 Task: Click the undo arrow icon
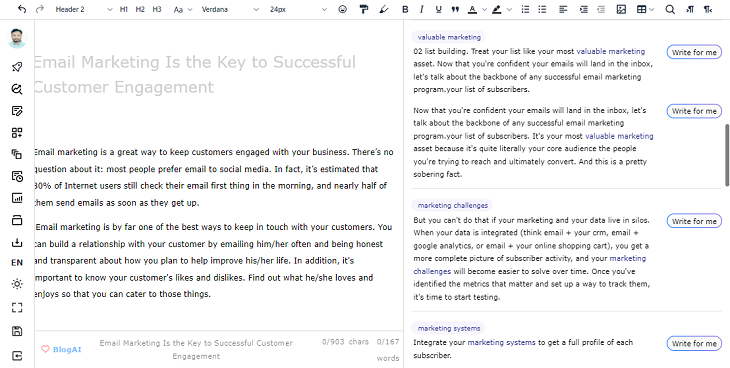(x=22, y=9)
